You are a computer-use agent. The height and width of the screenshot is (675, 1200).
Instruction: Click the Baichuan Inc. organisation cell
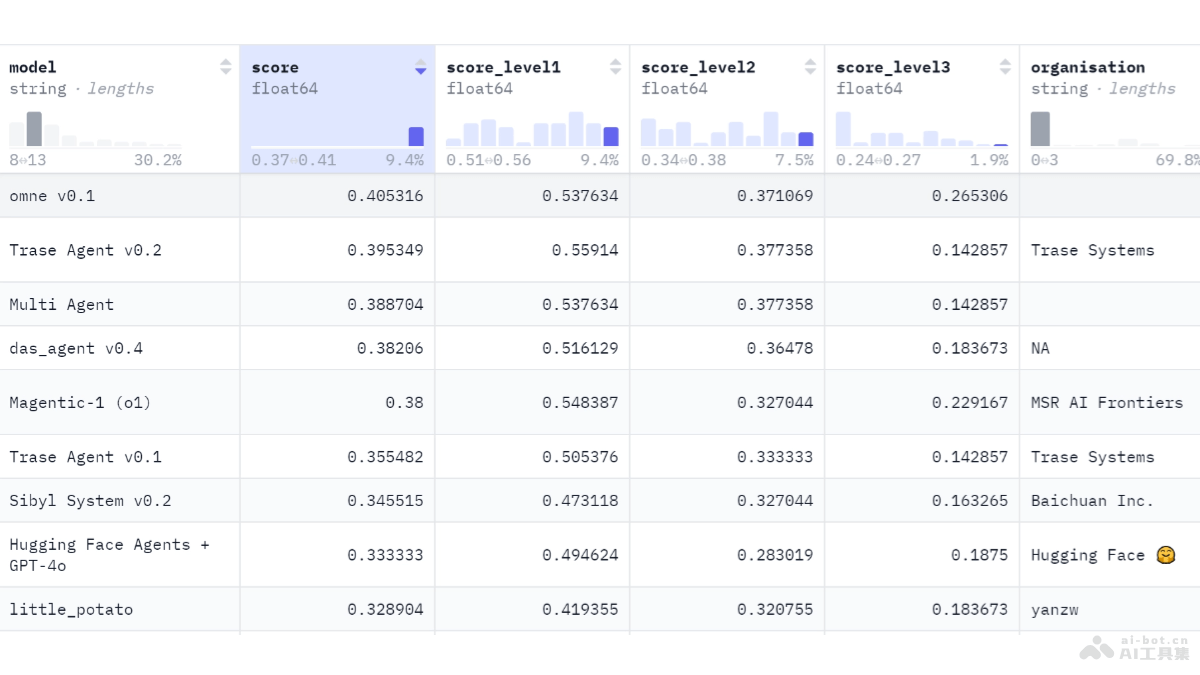click(x=1092, y=501)
